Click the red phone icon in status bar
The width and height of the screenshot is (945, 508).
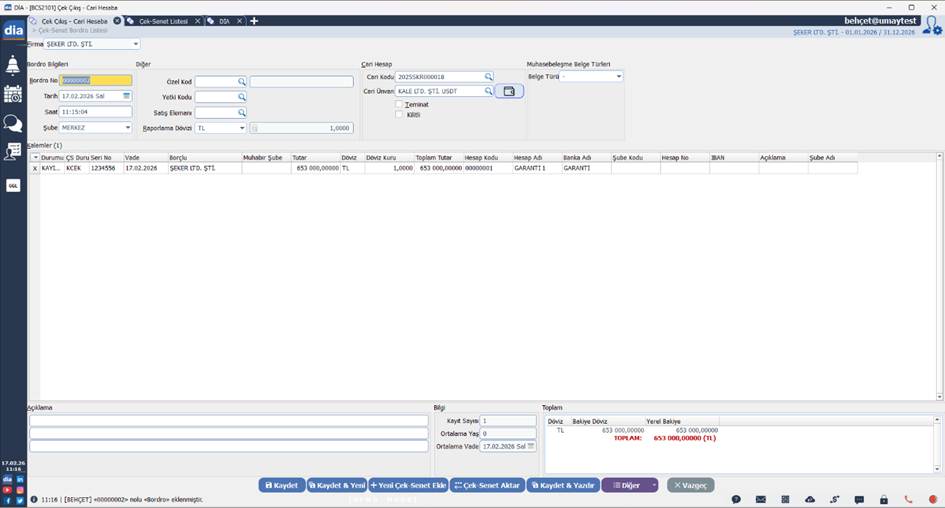(908, 499)
